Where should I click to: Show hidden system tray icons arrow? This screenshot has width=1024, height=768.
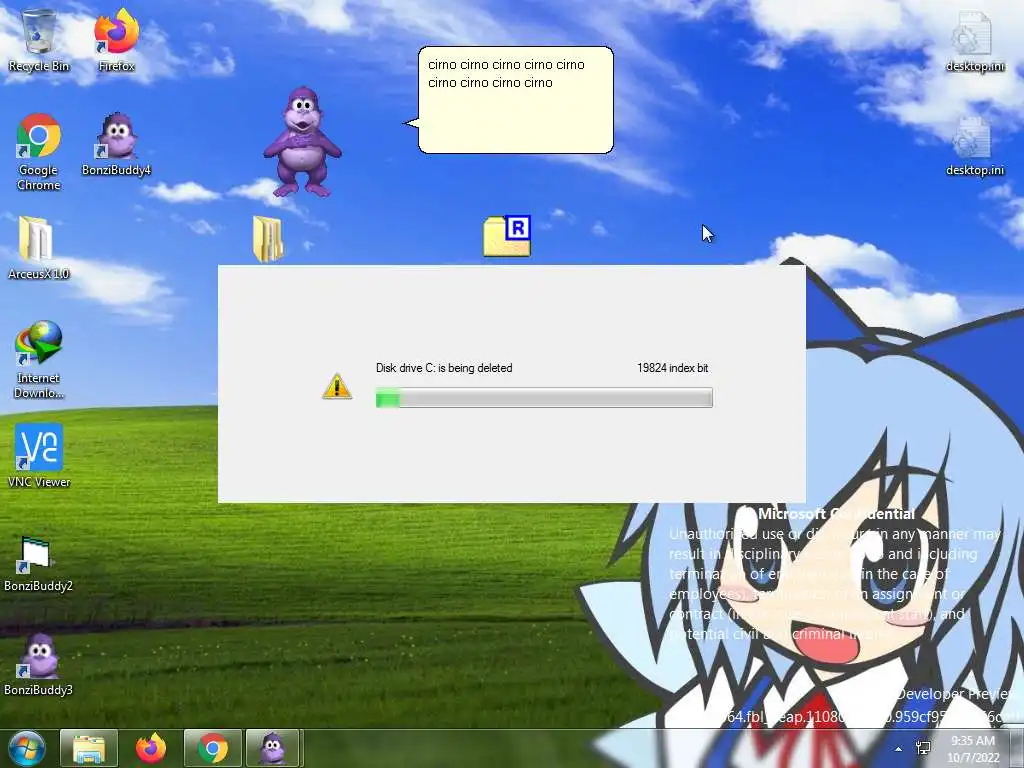[x=899, y=749]
